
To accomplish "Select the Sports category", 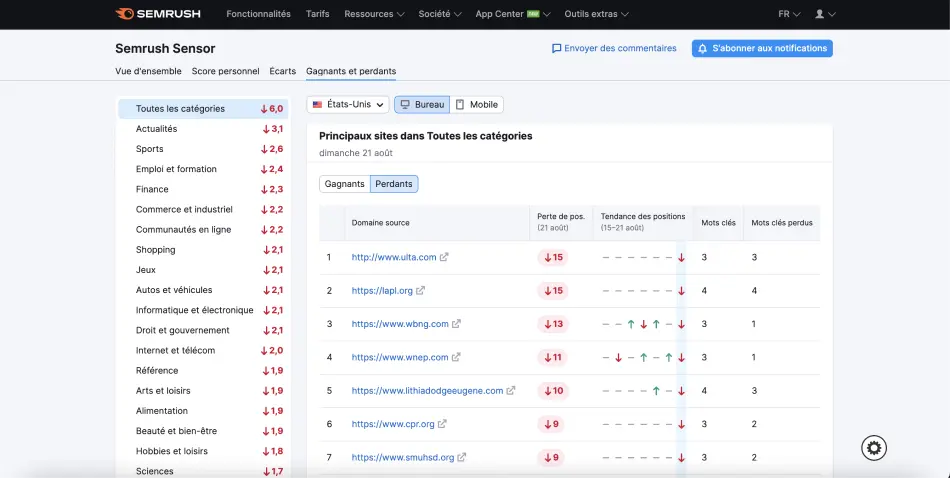I will click(x=203, y=148).
